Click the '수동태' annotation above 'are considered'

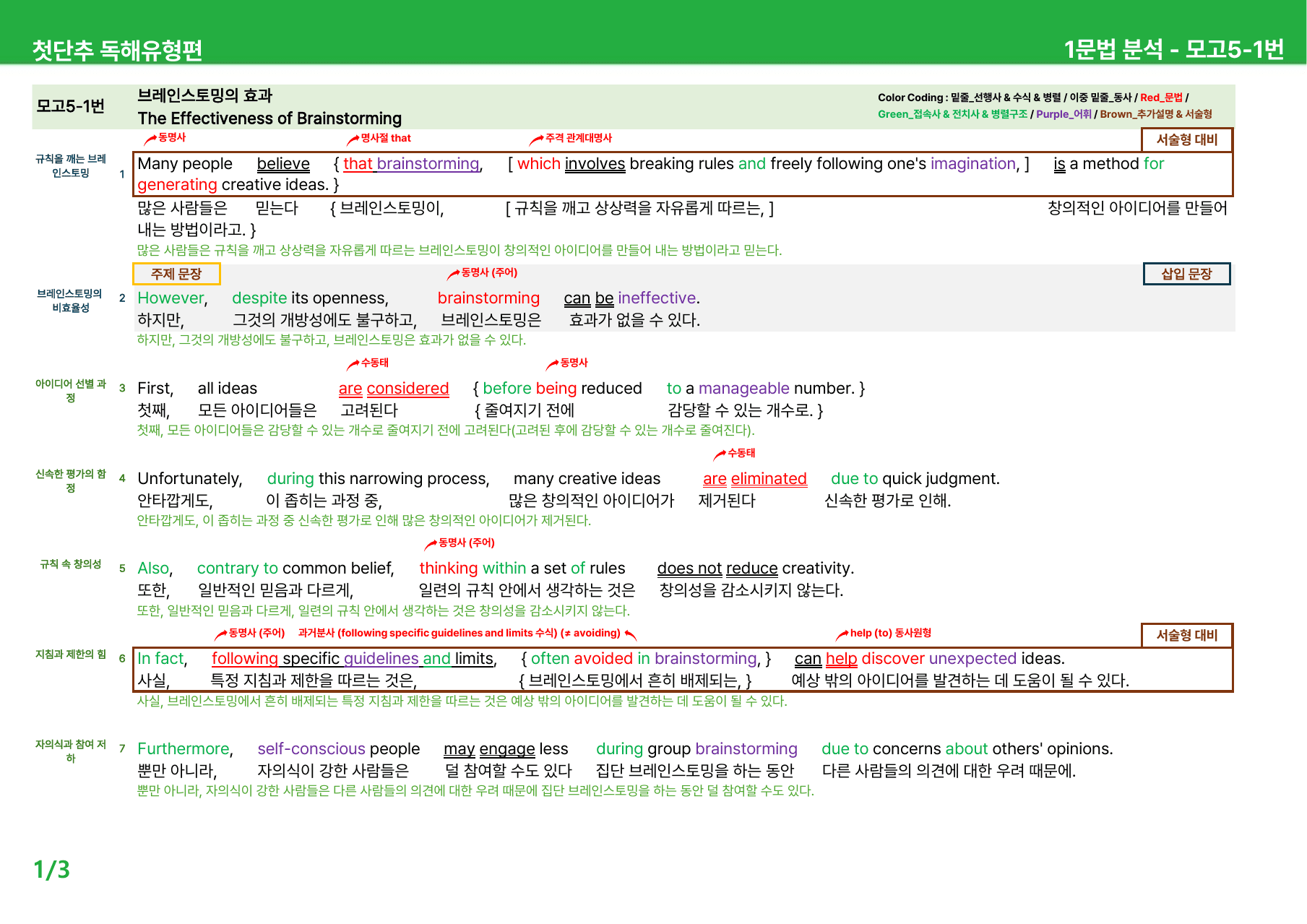coord(375,363)
